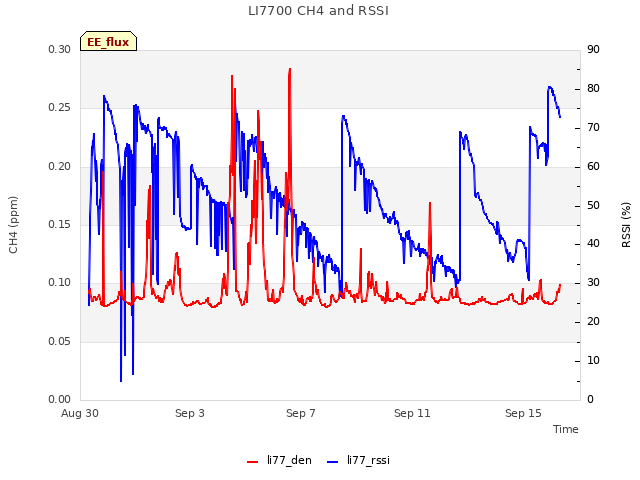Image resolution: width=640 pixels, height=480 pixels.
Task: Click the Aug 30 date tick label
Action: click(80, 413)
